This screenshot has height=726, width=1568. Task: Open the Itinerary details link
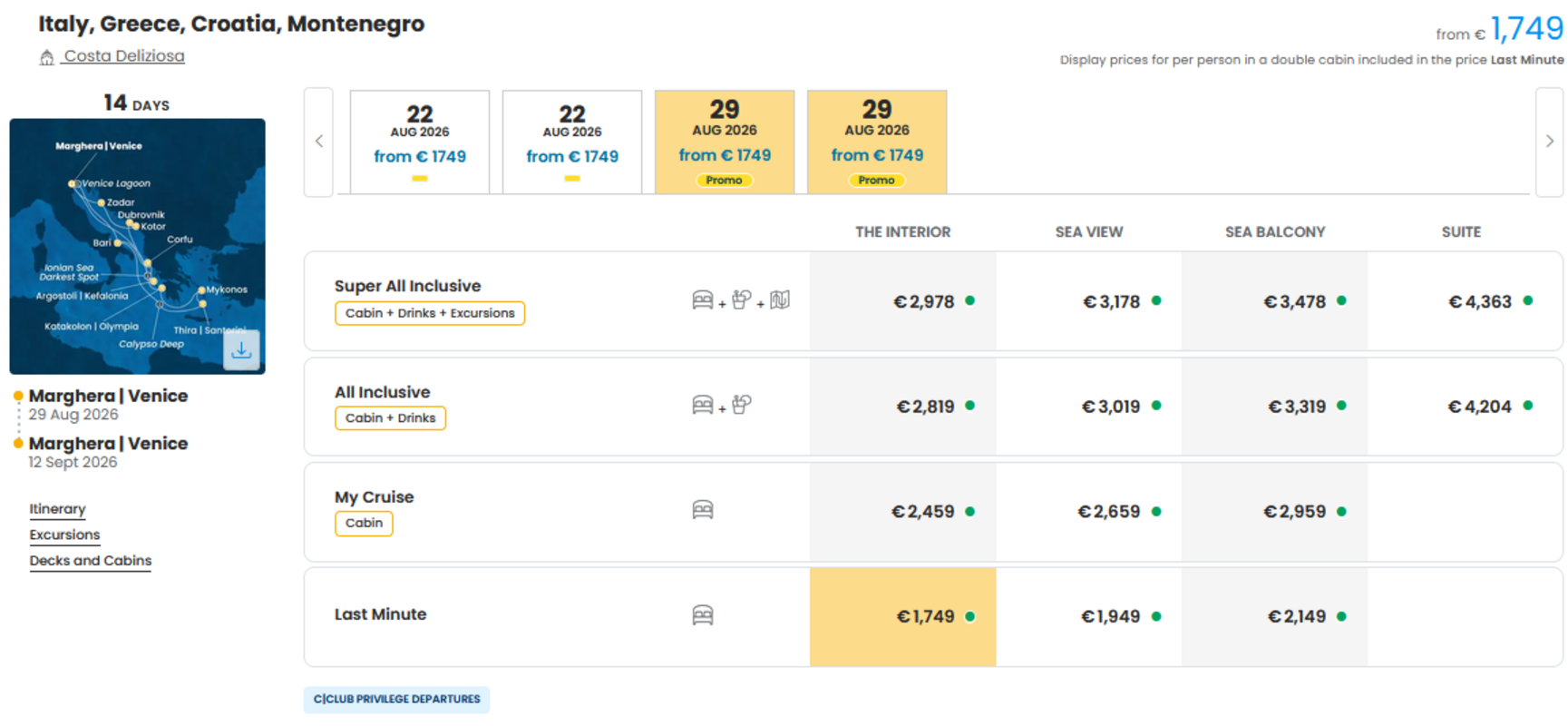(57, 509)
